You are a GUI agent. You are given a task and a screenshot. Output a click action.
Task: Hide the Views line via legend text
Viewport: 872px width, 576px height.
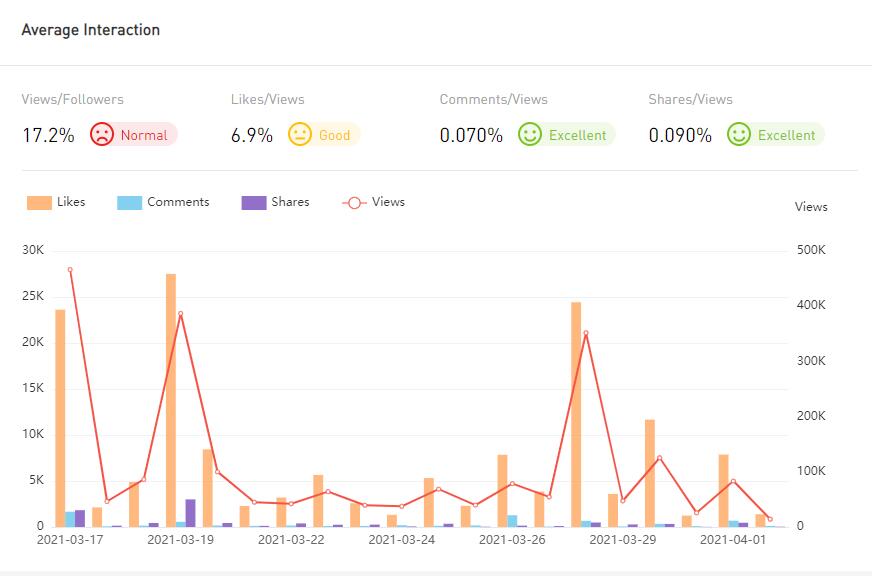(x=388, y=202)
